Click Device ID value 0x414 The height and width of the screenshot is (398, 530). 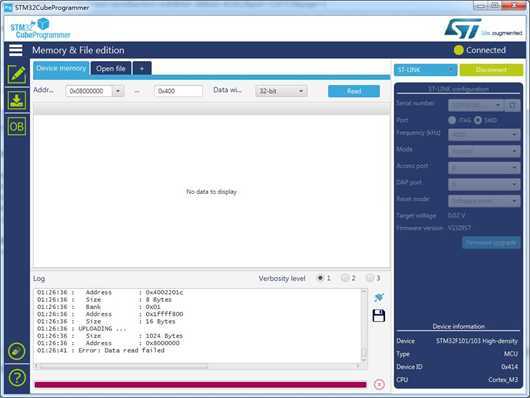tap(509, 367)
